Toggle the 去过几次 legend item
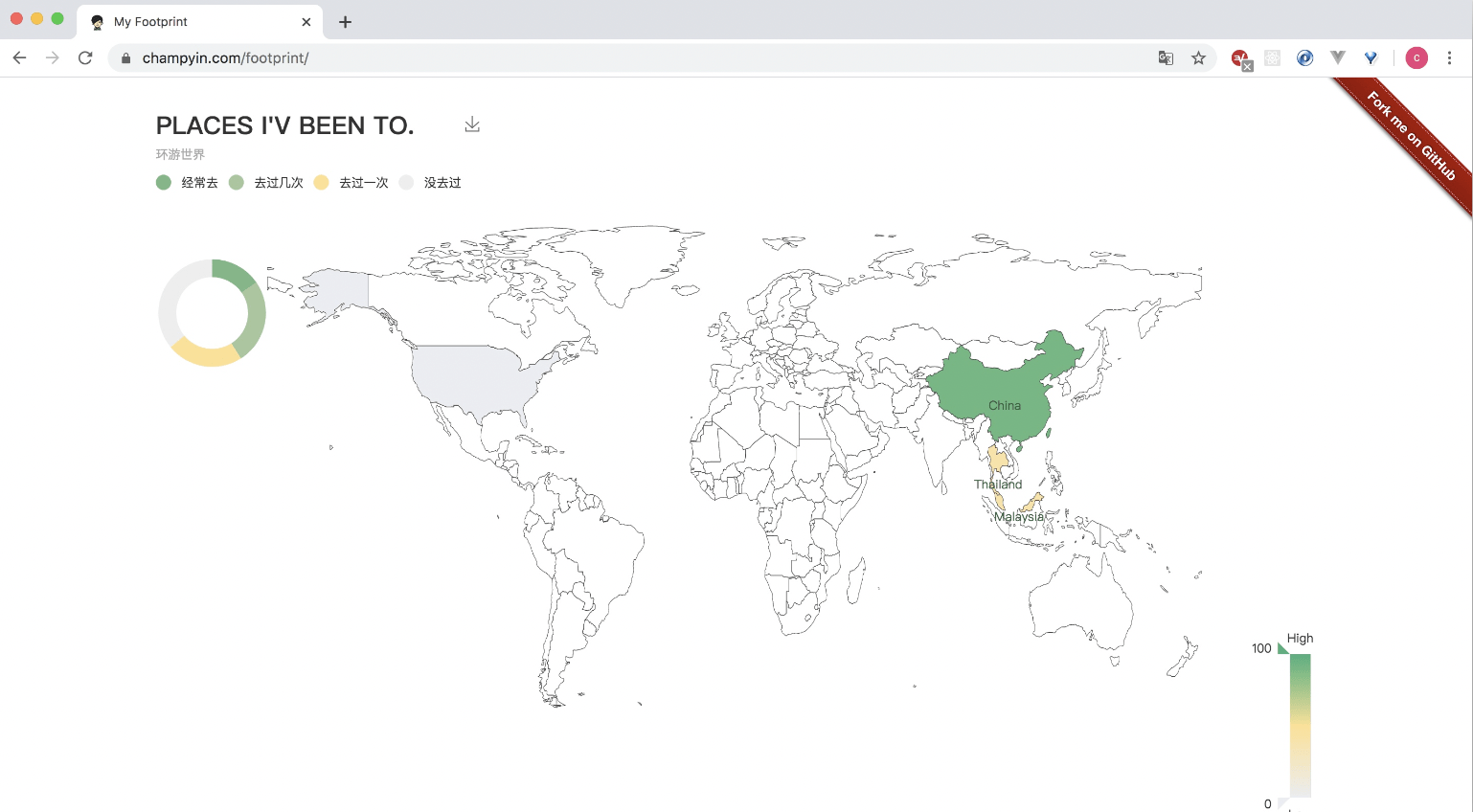 266,182
